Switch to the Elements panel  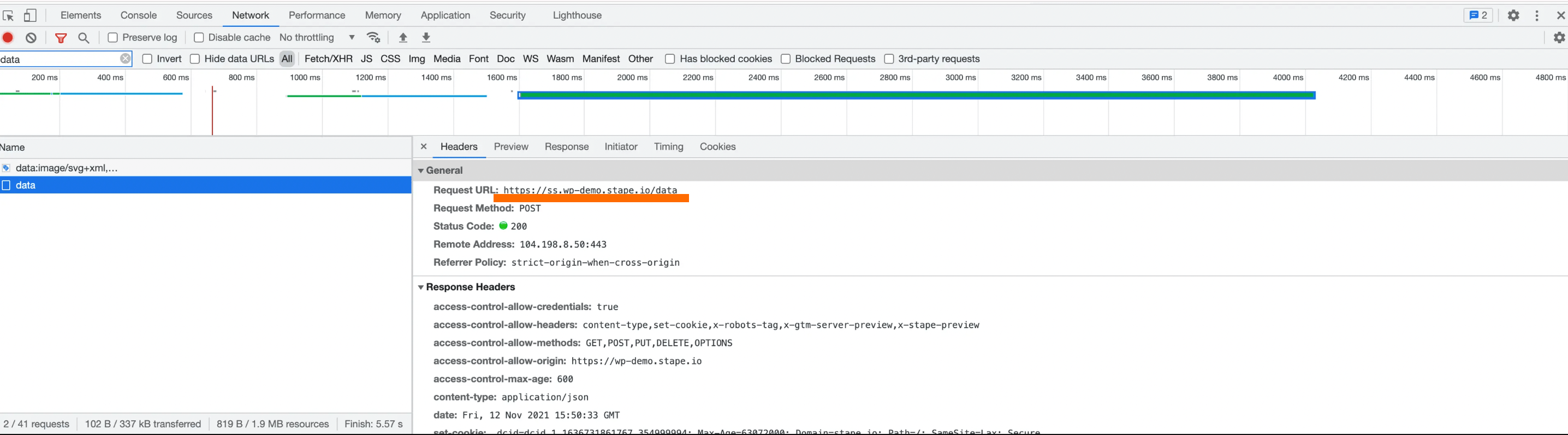coord(81,15)
